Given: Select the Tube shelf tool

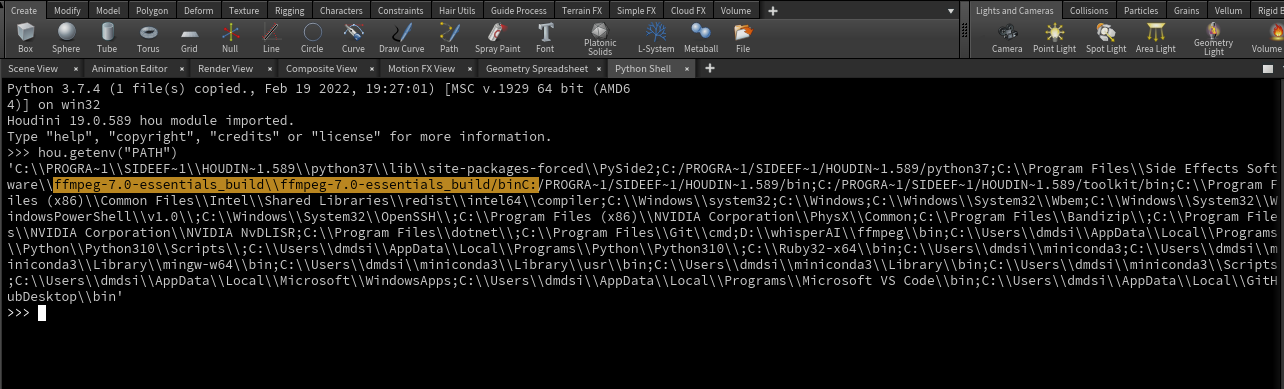Looking at the screenshot, I should (107, 38).
